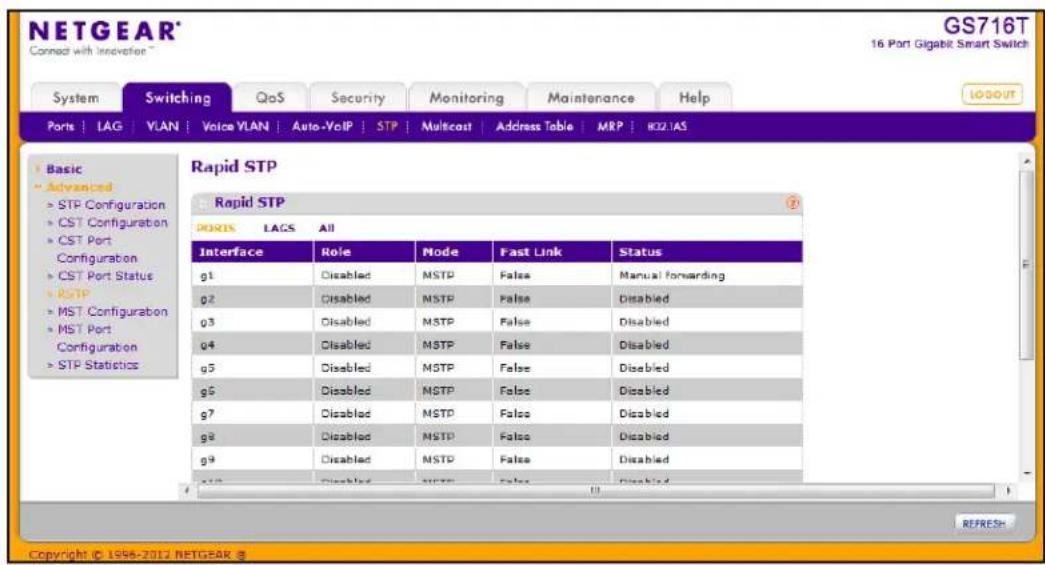Open the MRP submenu item

pos(610,126)
